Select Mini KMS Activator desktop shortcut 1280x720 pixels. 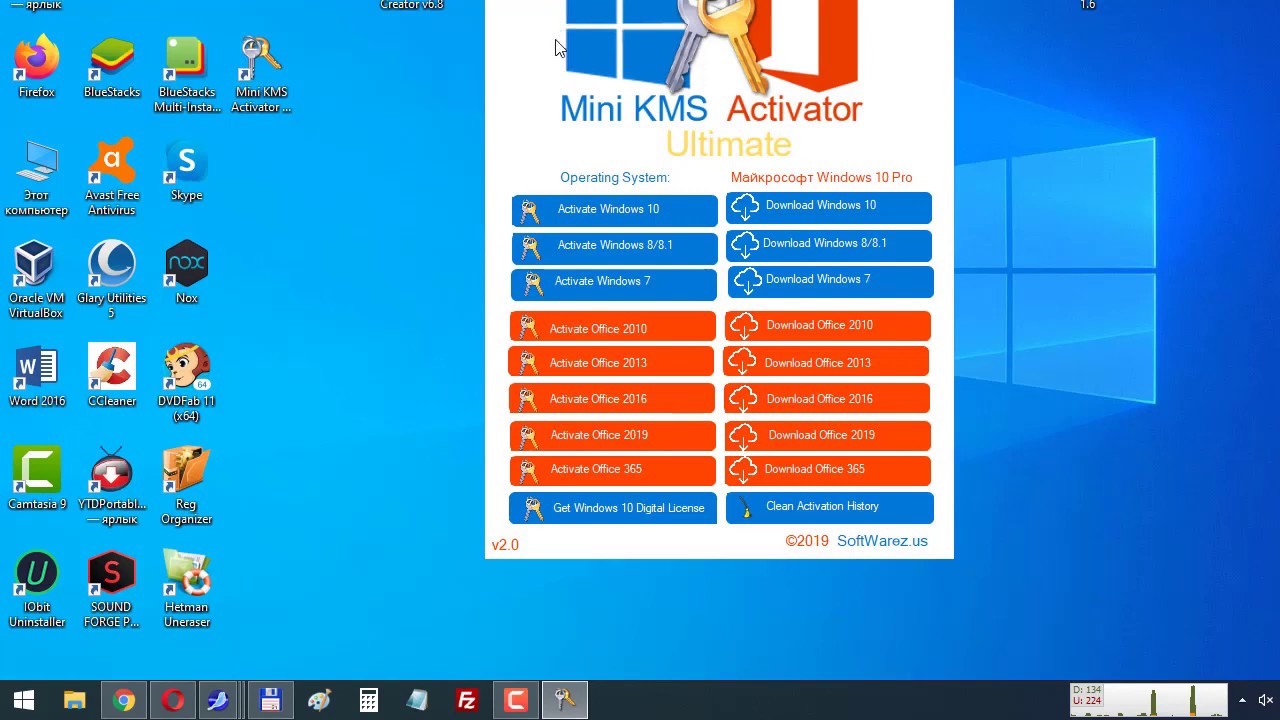(x=261, y=75)
